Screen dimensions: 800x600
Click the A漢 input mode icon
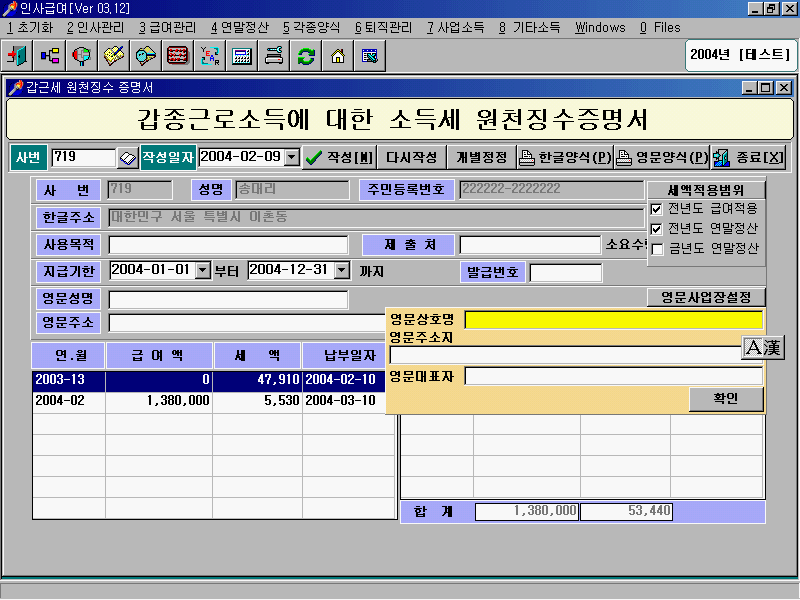[763, 348]
